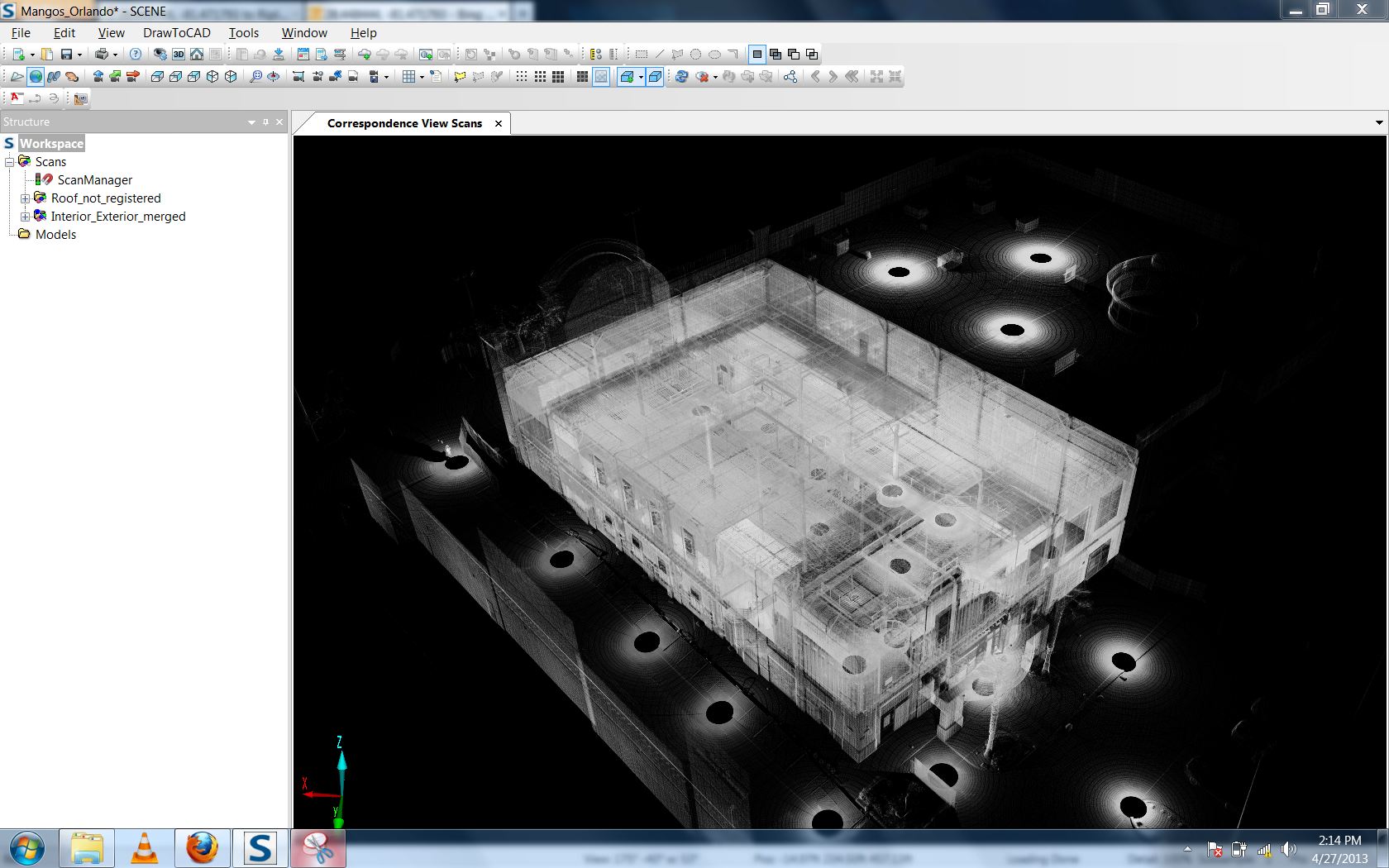Open the Window menu

point(304,33)
